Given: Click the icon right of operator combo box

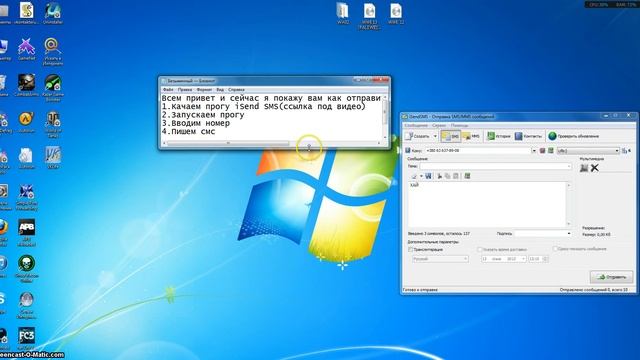Looking at the screenshot, I should point(625,151).
